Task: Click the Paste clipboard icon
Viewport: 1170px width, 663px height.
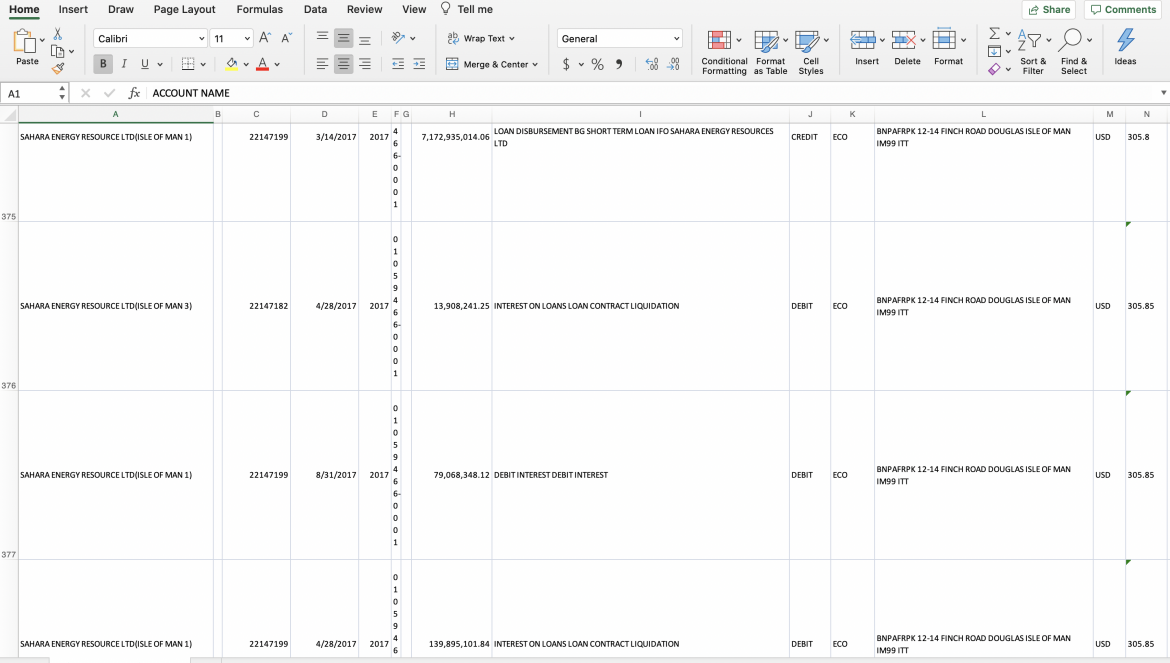Action: (25, 41)
